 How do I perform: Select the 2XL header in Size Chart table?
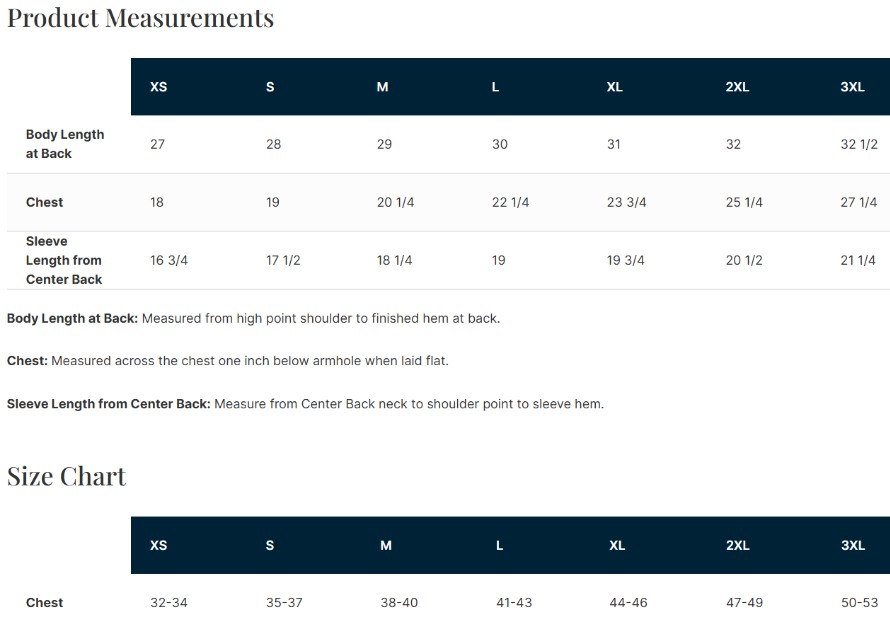[738, 545]
